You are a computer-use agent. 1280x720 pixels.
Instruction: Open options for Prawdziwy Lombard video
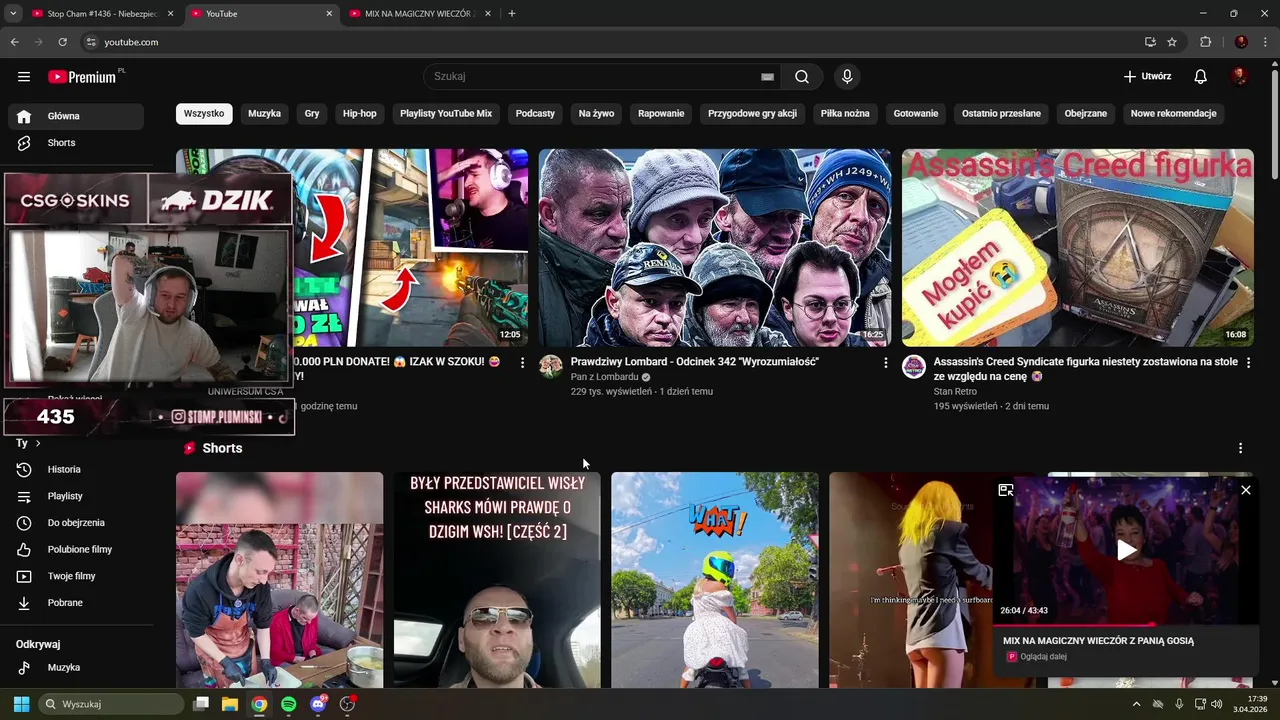885,363
